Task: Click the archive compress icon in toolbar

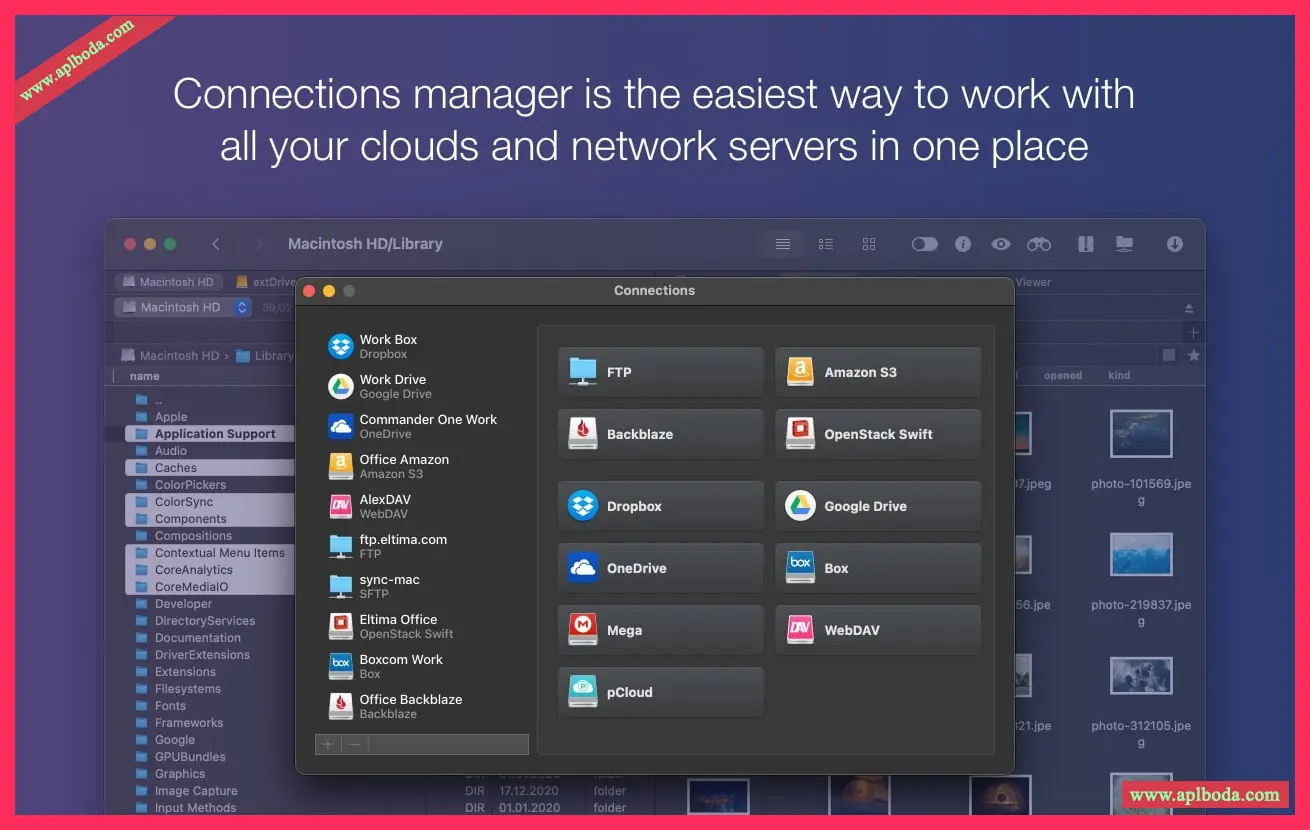Action: pyautogui.click(x=1085, y=244)
